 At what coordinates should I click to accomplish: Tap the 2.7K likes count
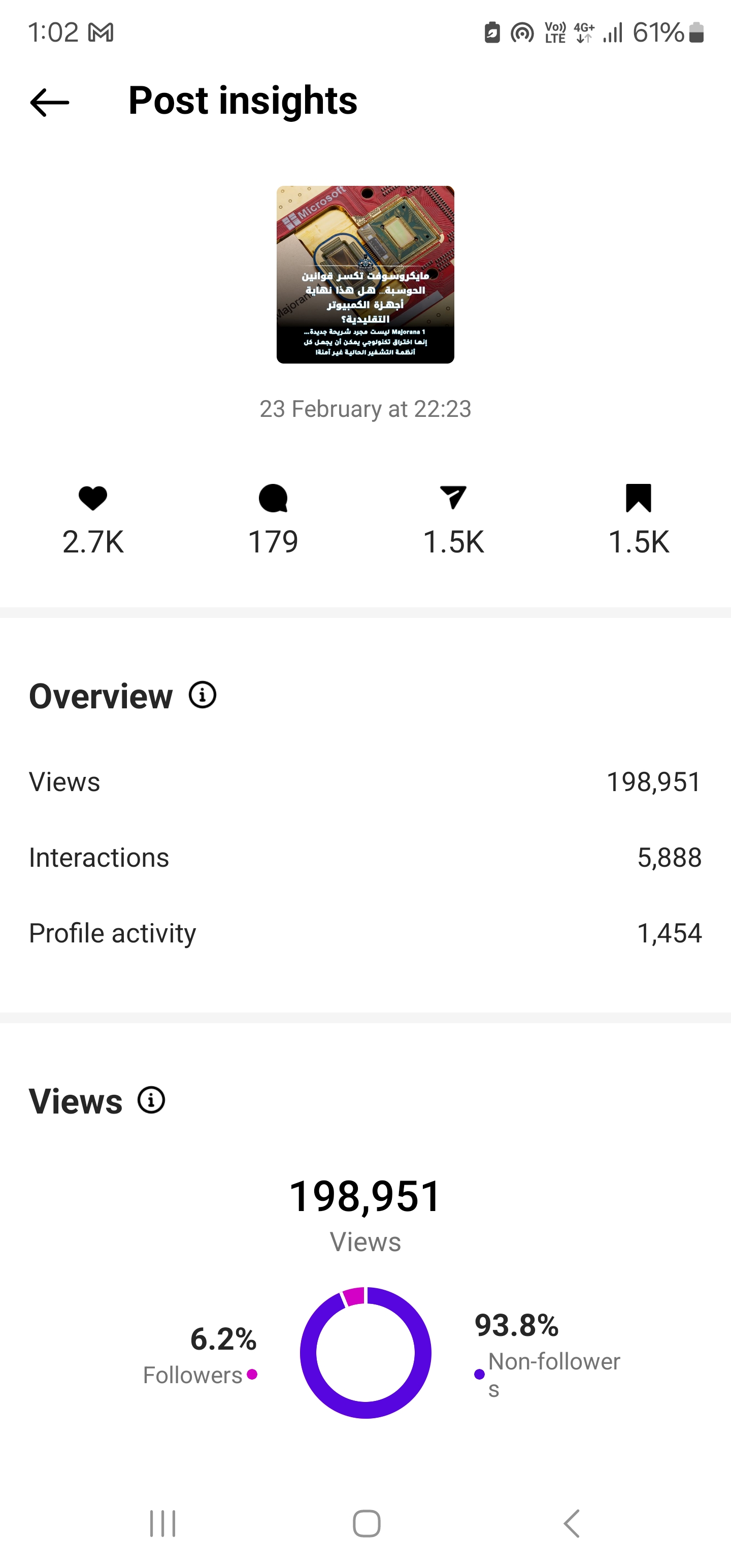click(x=93, y=542)
